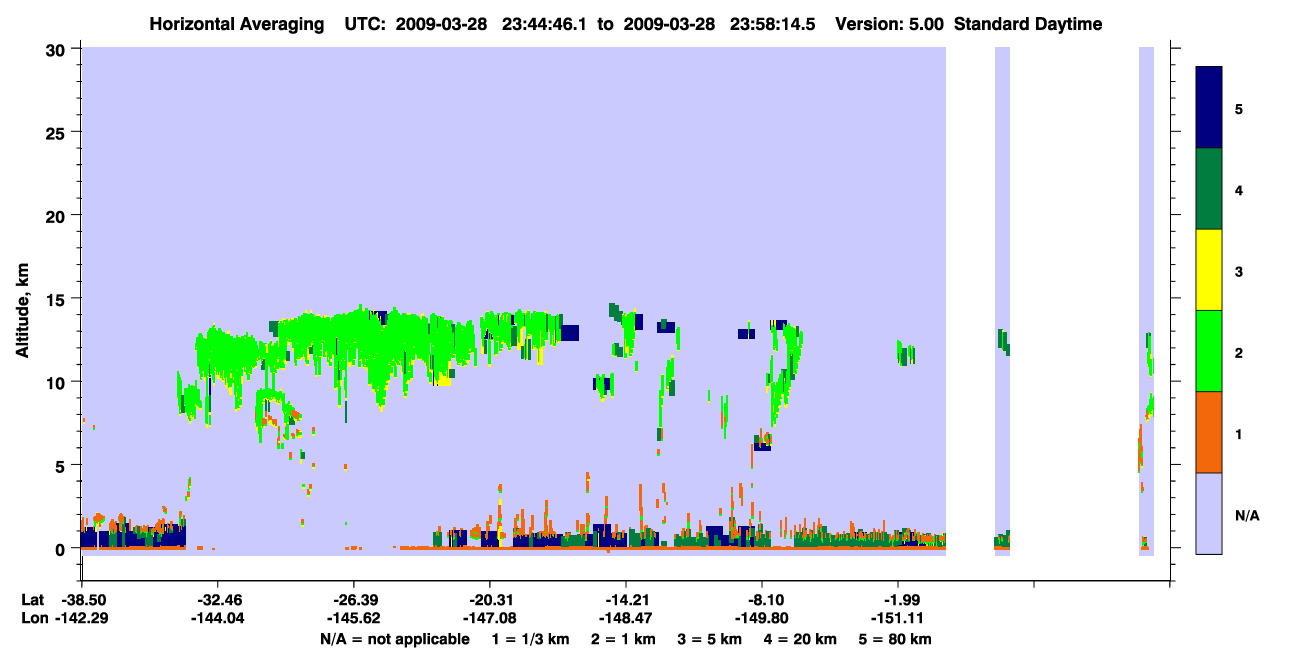Click the colorbar label 'N/A'
Screen dimensions: 1300x667
(x=1247, y=516)
